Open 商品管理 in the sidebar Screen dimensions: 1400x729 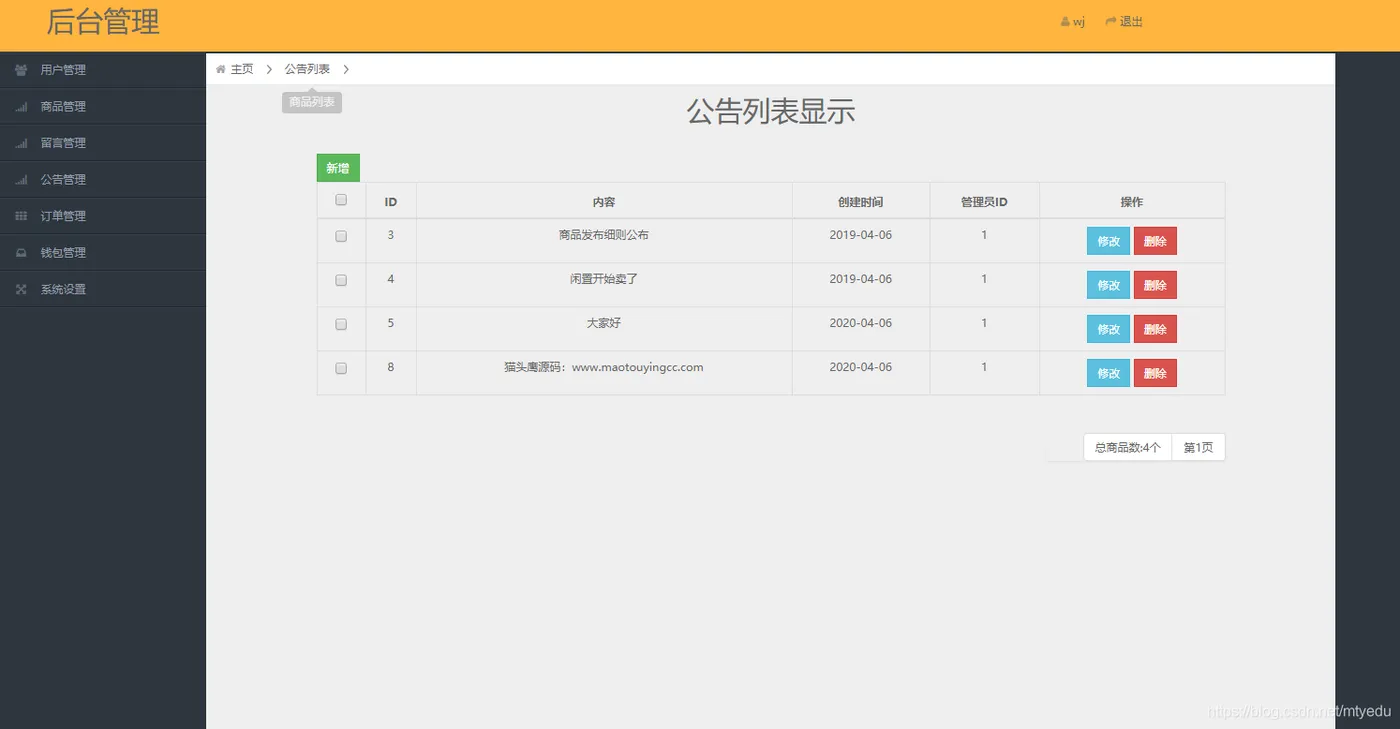tap(103, 107)
